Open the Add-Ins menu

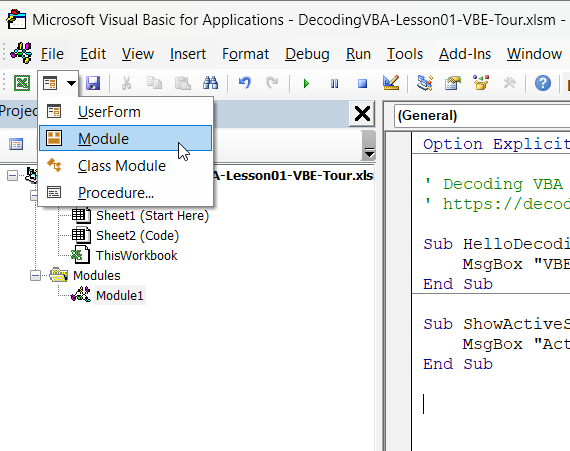(x=465, y=54)
